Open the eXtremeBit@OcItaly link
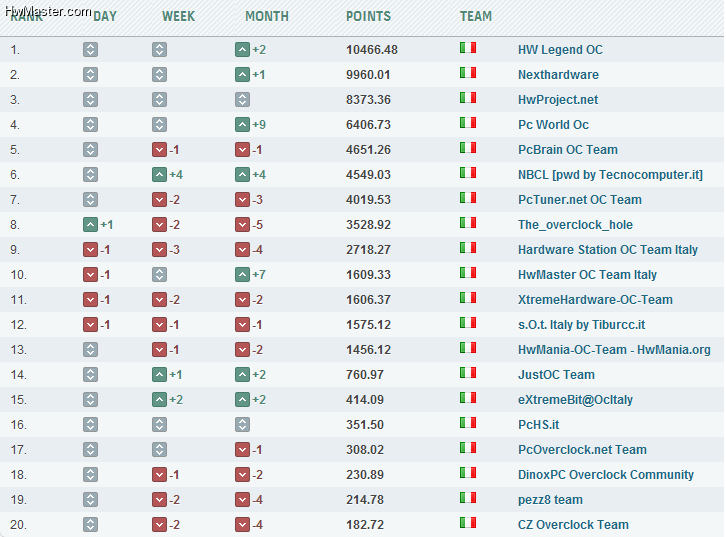This screenshot has height=537, width=726. tap(576, 400)
